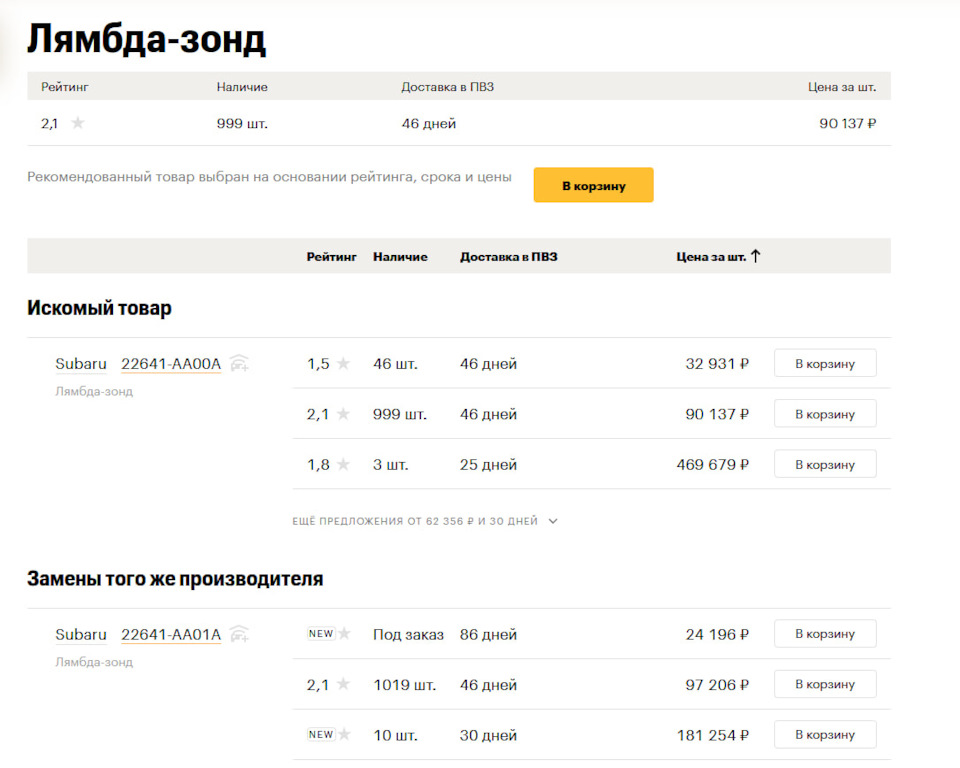Screen dimensions: 960x768
Task: Add 24 196 ₽ offer to cart
Action: click(825, 634)
